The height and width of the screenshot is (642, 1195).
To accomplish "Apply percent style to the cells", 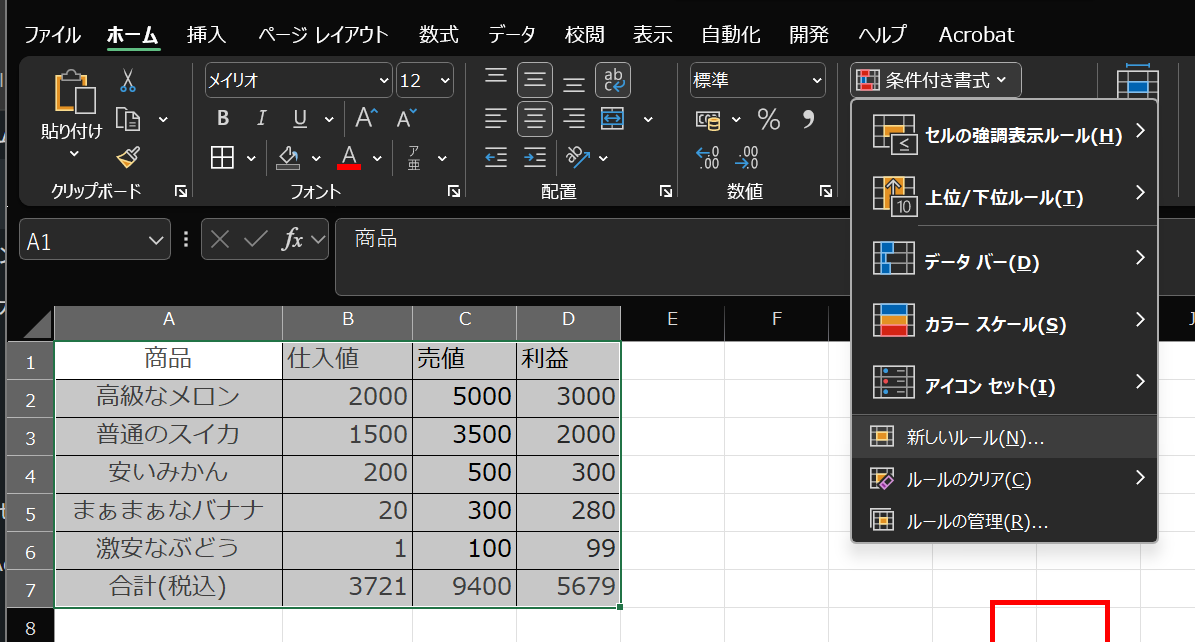I will click(769, 119).
